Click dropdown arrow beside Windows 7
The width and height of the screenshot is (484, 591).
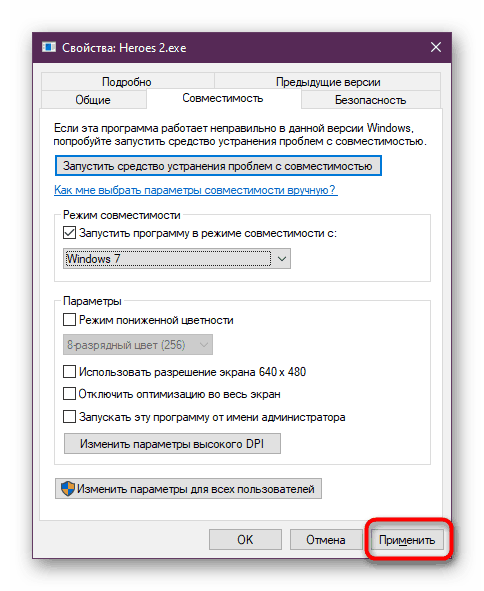click(282, 259)
